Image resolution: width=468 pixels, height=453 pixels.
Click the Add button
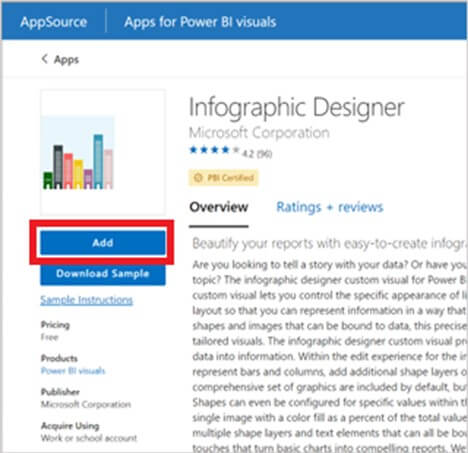pyautogui.click(x=103, y=243)
